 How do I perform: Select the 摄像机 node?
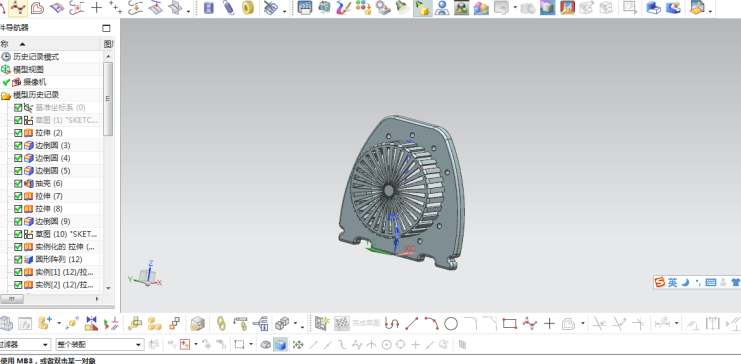34,82
